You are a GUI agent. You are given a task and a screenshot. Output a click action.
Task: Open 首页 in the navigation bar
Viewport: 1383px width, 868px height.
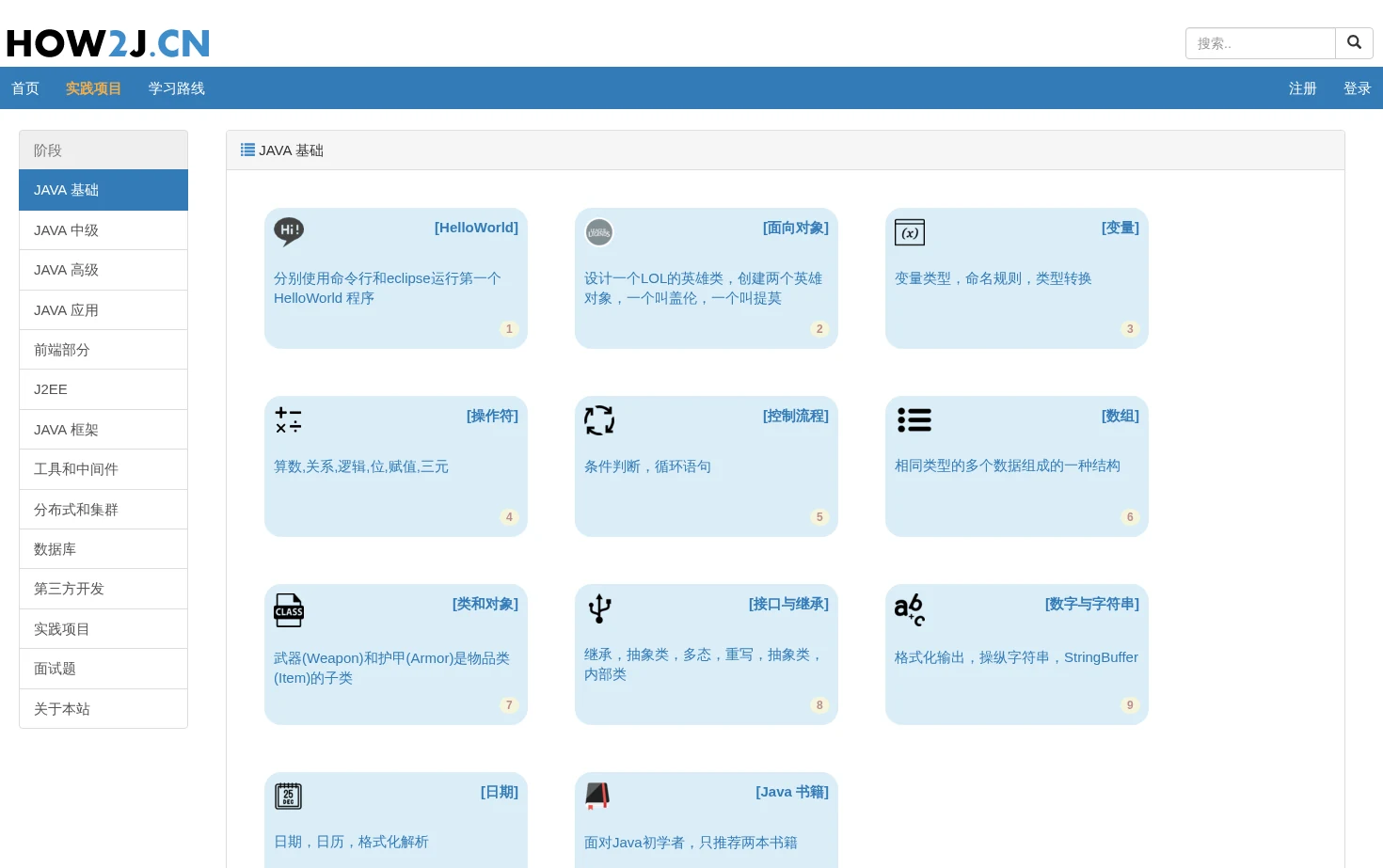point(25,88)
